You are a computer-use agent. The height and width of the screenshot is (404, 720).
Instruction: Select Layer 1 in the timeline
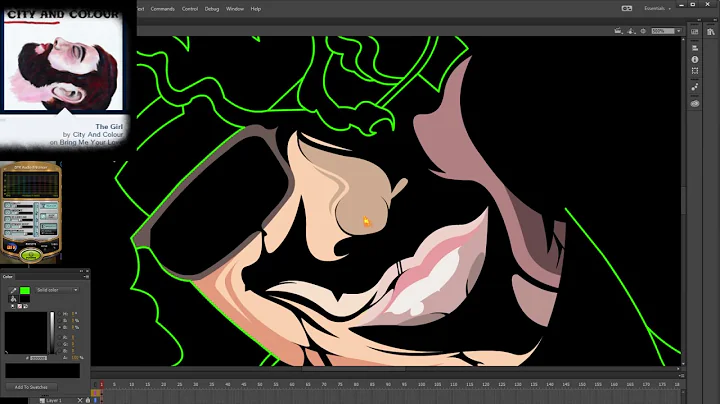point(54,400)
